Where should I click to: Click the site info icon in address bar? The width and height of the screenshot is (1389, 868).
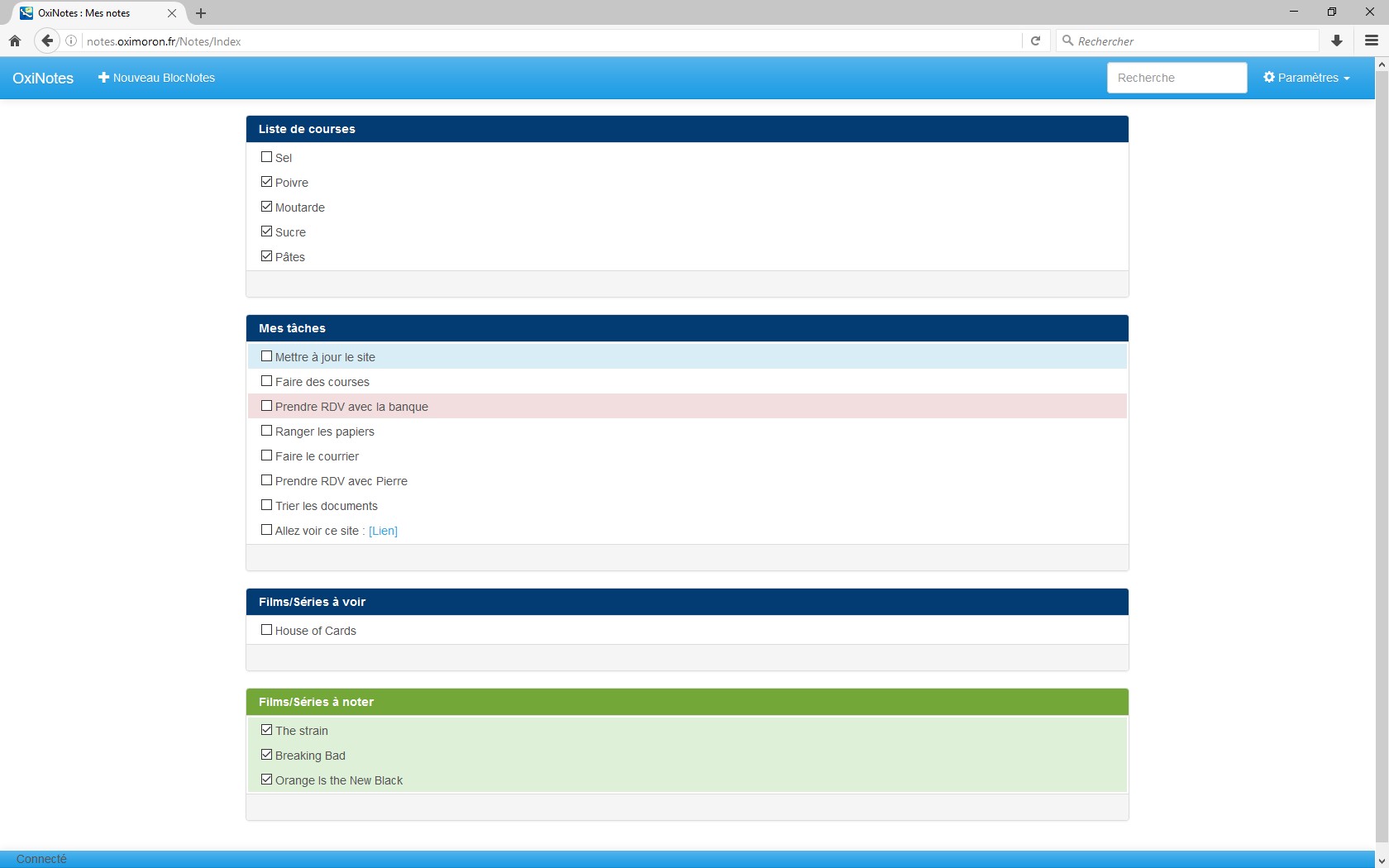tap(71, 41)
